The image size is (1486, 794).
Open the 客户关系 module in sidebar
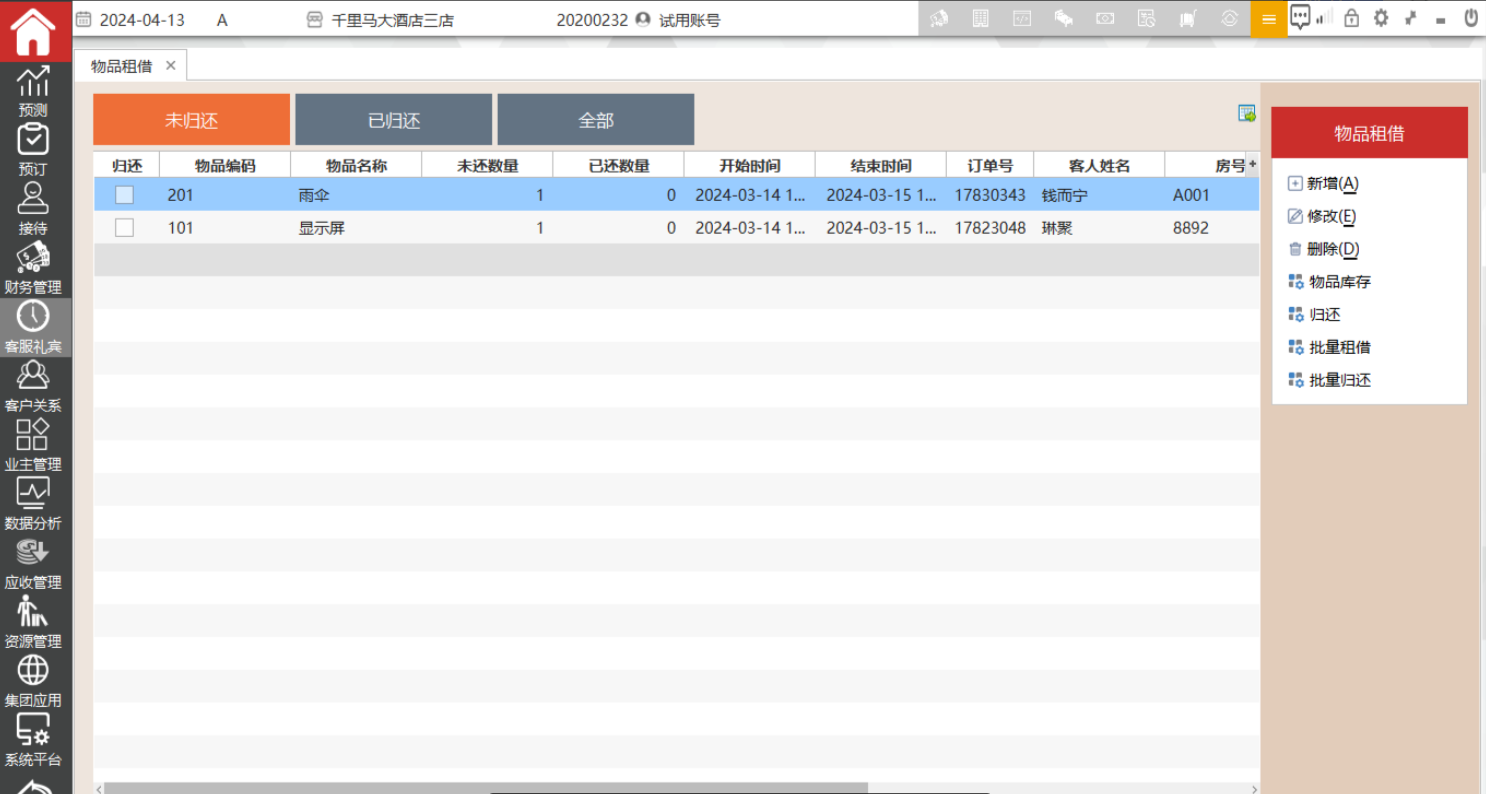[33, 386]
